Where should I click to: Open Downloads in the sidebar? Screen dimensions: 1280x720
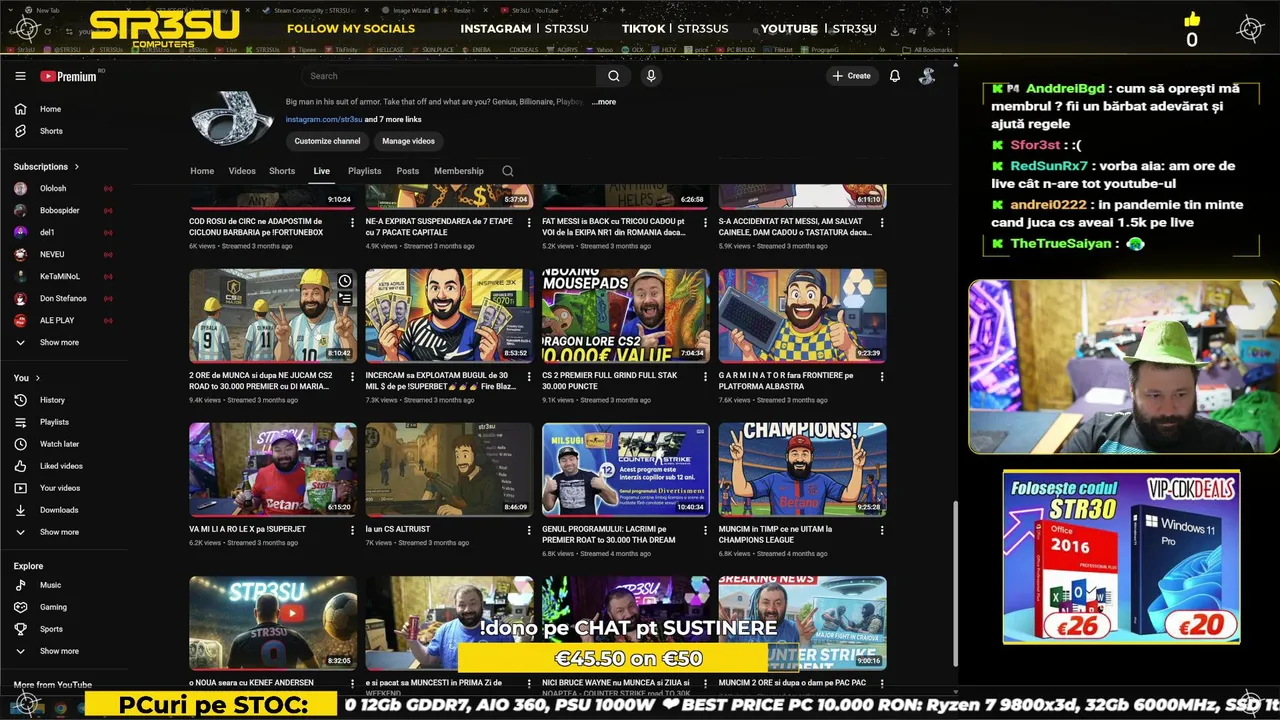click(58, 510)
